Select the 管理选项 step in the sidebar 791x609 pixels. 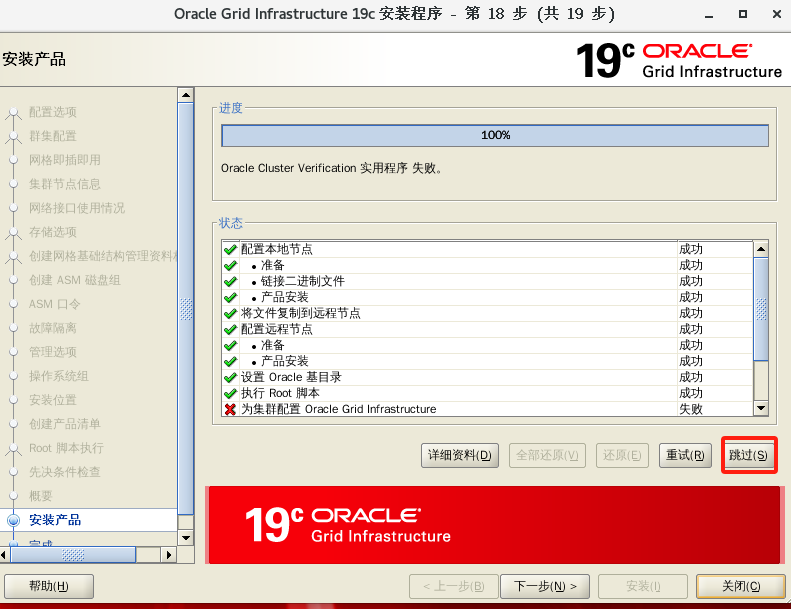click(52, 352)
